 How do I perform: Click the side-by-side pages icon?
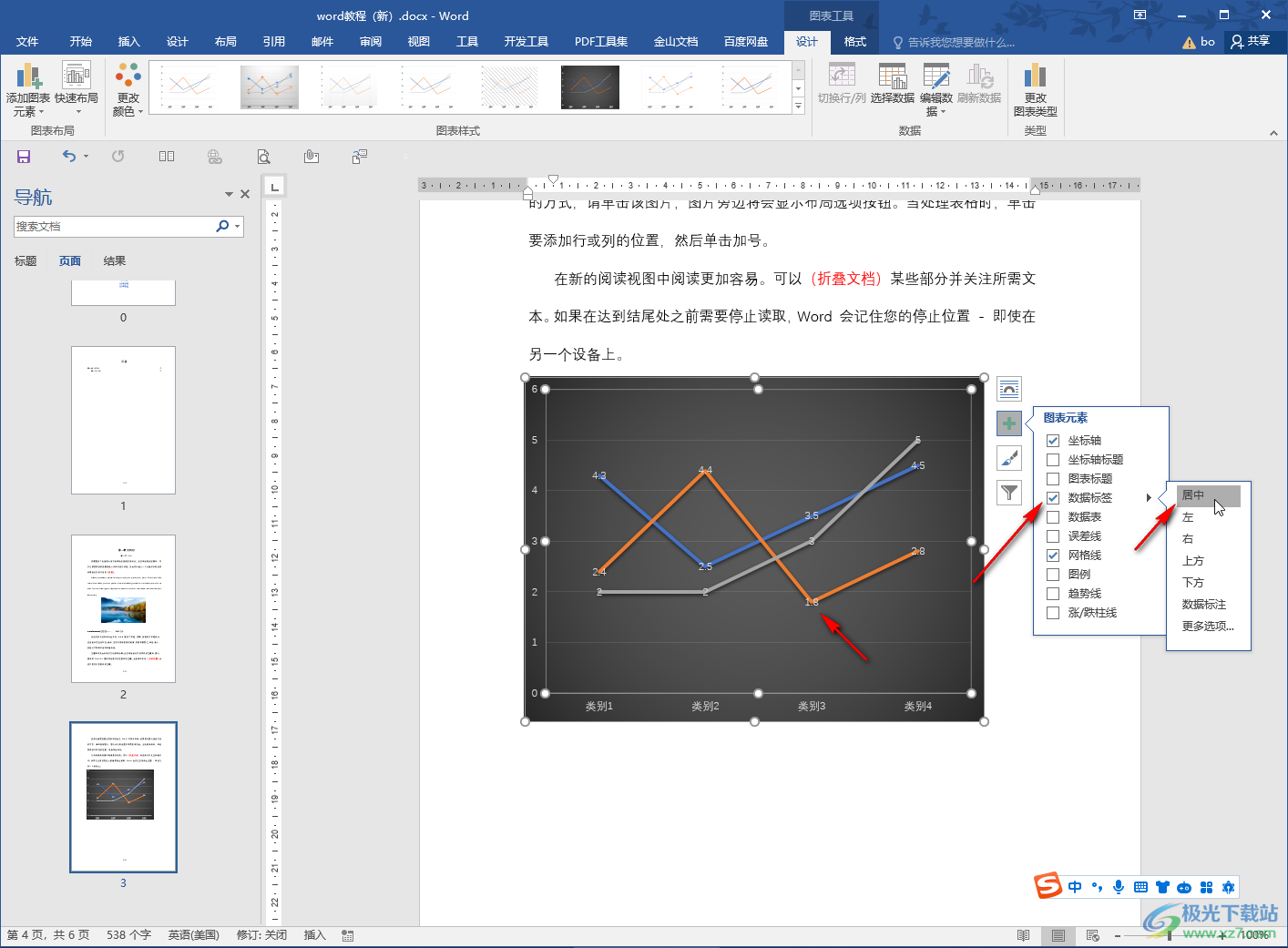pyautogui.click(x=167, y=157)
